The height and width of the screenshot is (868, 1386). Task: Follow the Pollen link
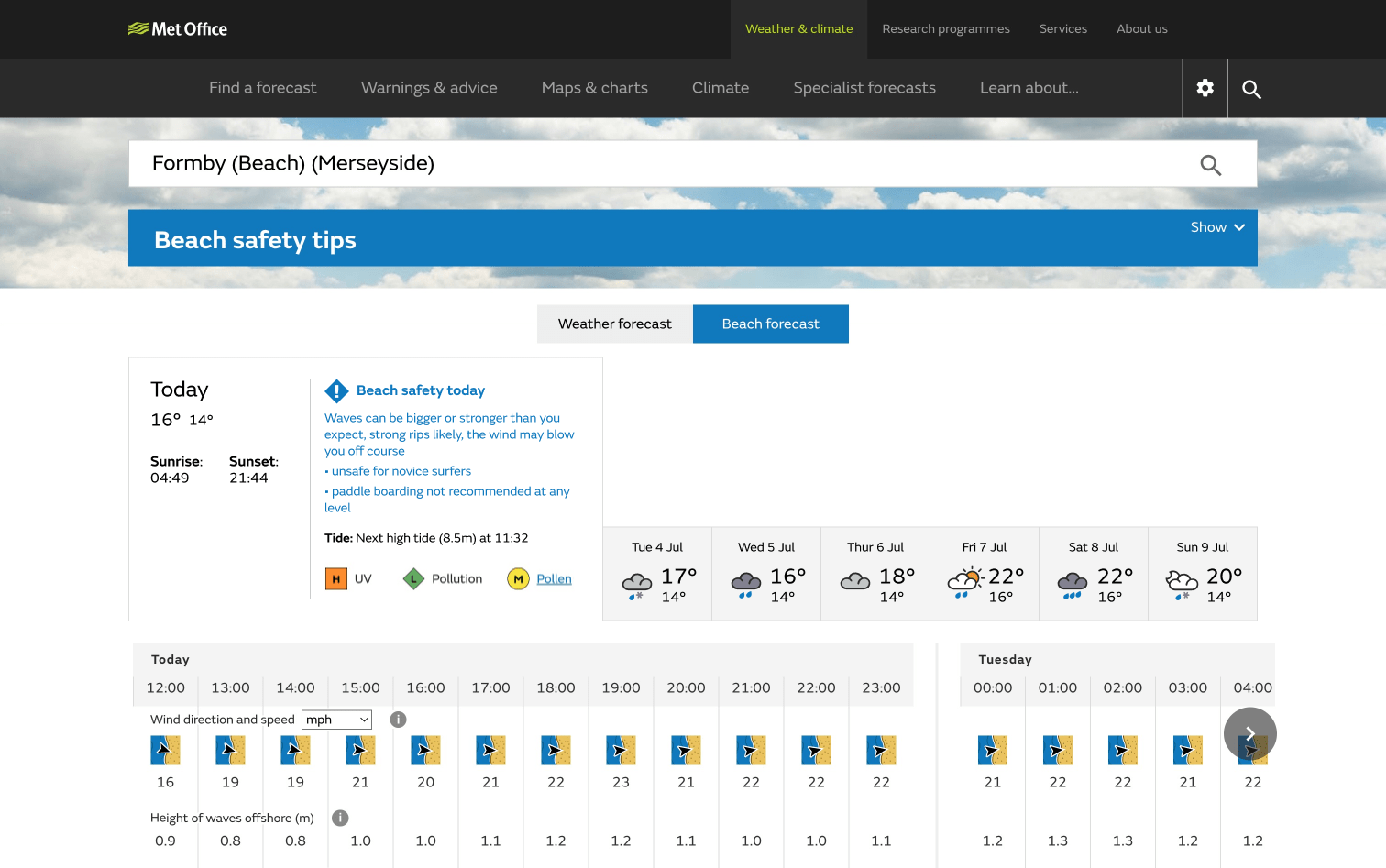tap(554, 579)
